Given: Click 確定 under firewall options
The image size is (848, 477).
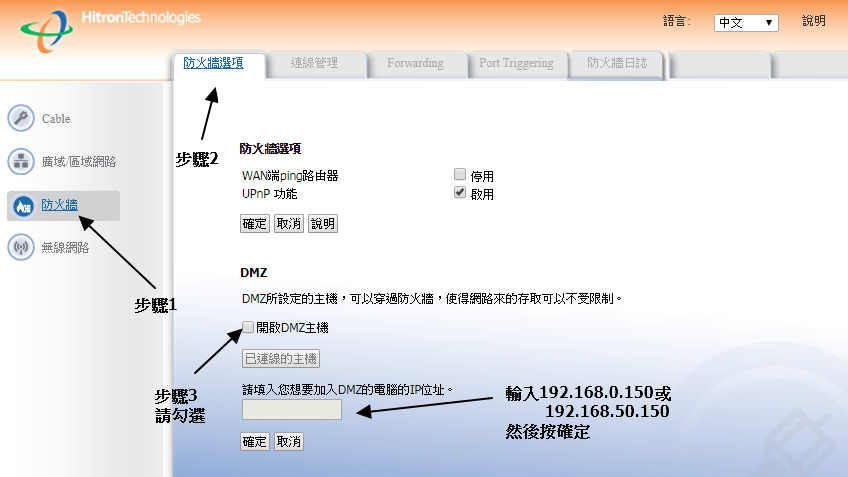Looking at the screenshot, I should 255,224.
